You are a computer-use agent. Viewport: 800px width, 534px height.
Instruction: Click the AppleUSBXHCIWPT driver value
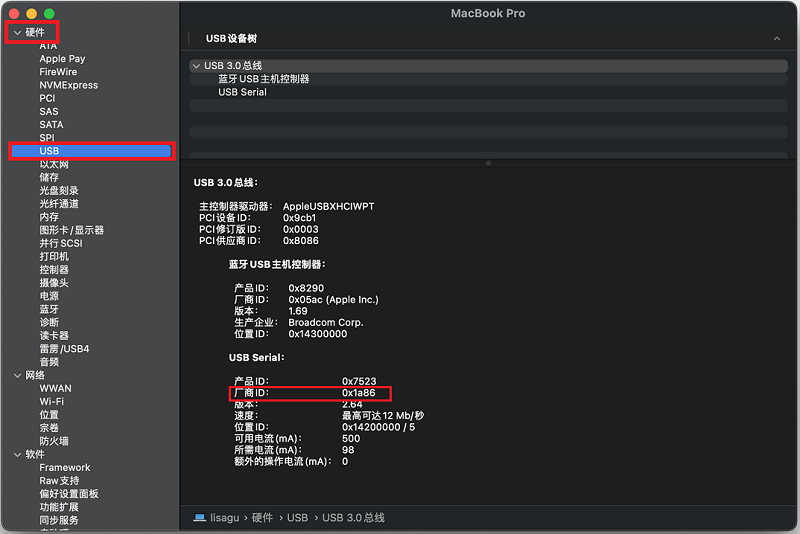pos(329,207)
